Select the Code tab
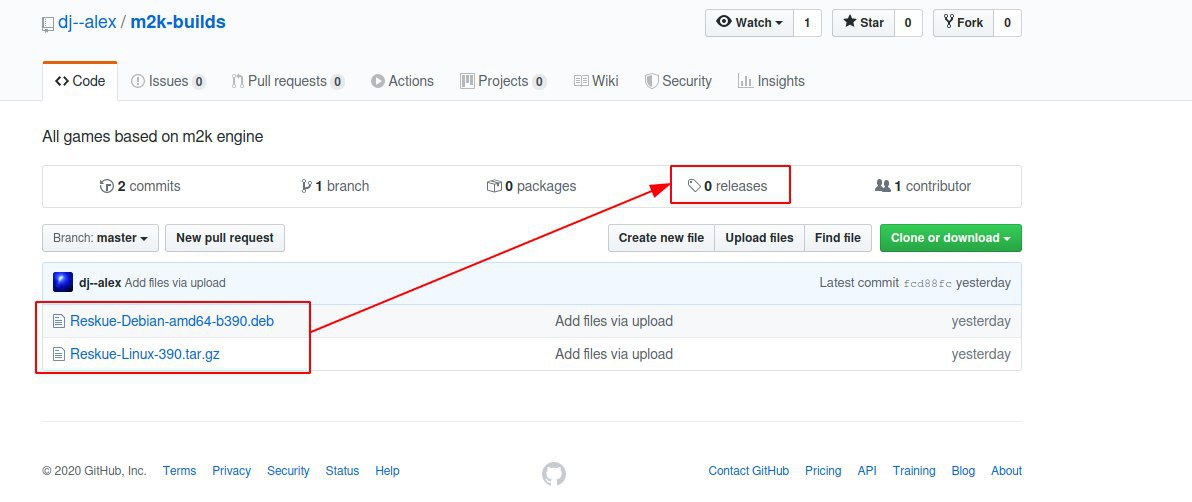 (80, 81)
